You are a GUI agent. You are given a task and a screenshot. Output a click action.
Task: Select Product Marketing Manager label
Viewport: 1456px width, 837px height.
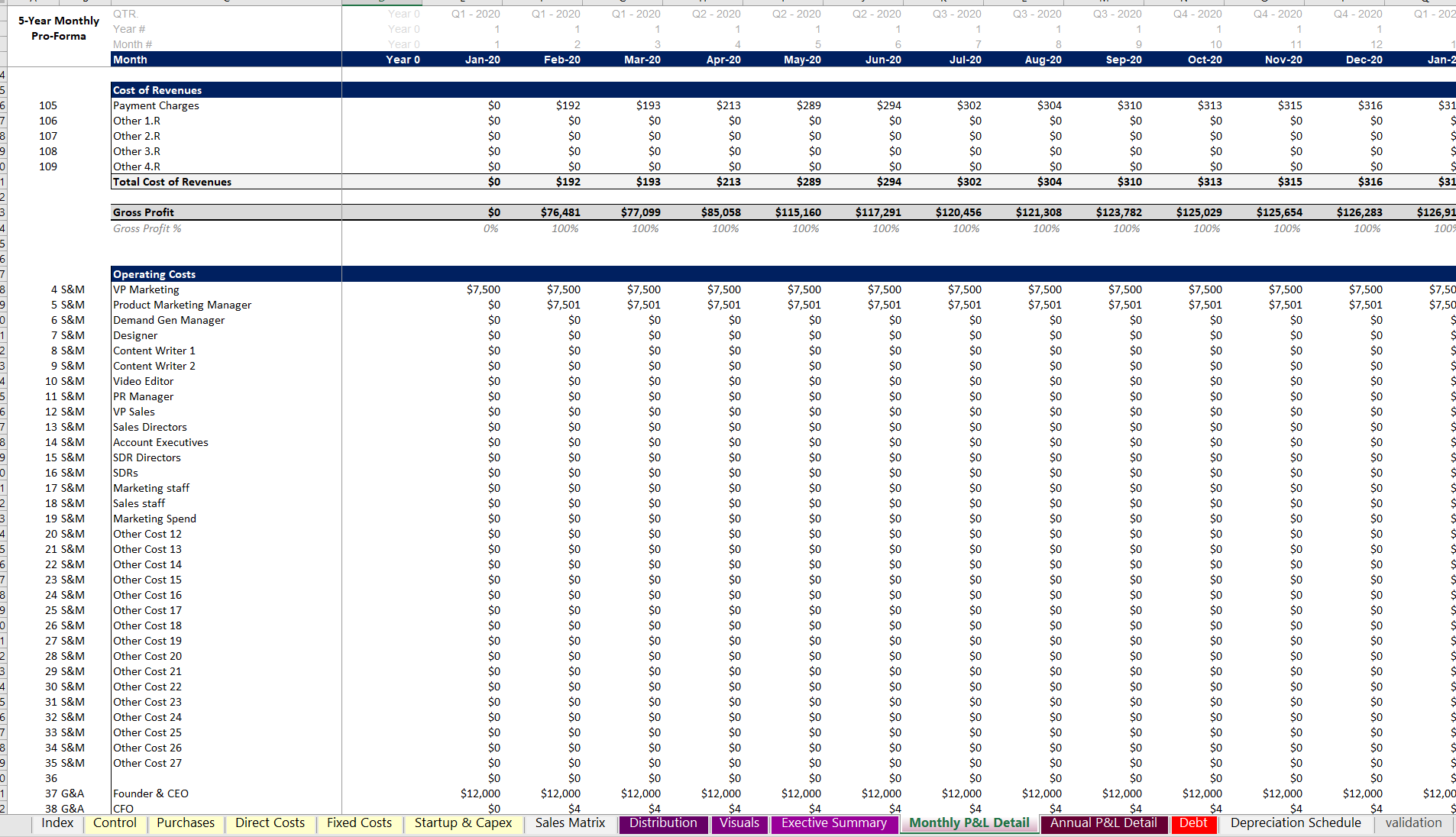(x=182, y=305)
